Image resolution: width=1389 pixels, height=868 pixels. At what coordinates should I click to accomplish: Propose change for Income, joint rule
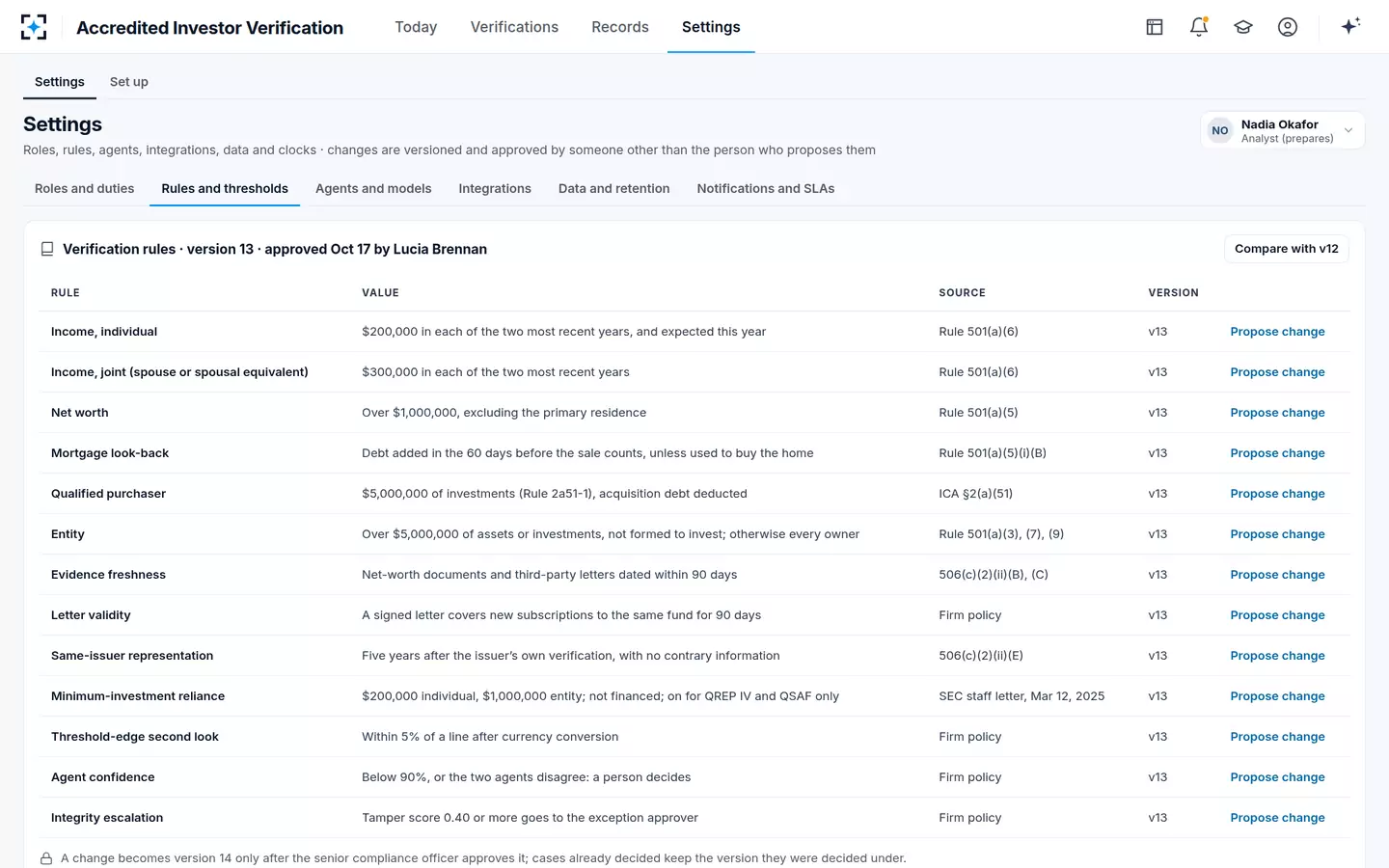pos(1278,372)
